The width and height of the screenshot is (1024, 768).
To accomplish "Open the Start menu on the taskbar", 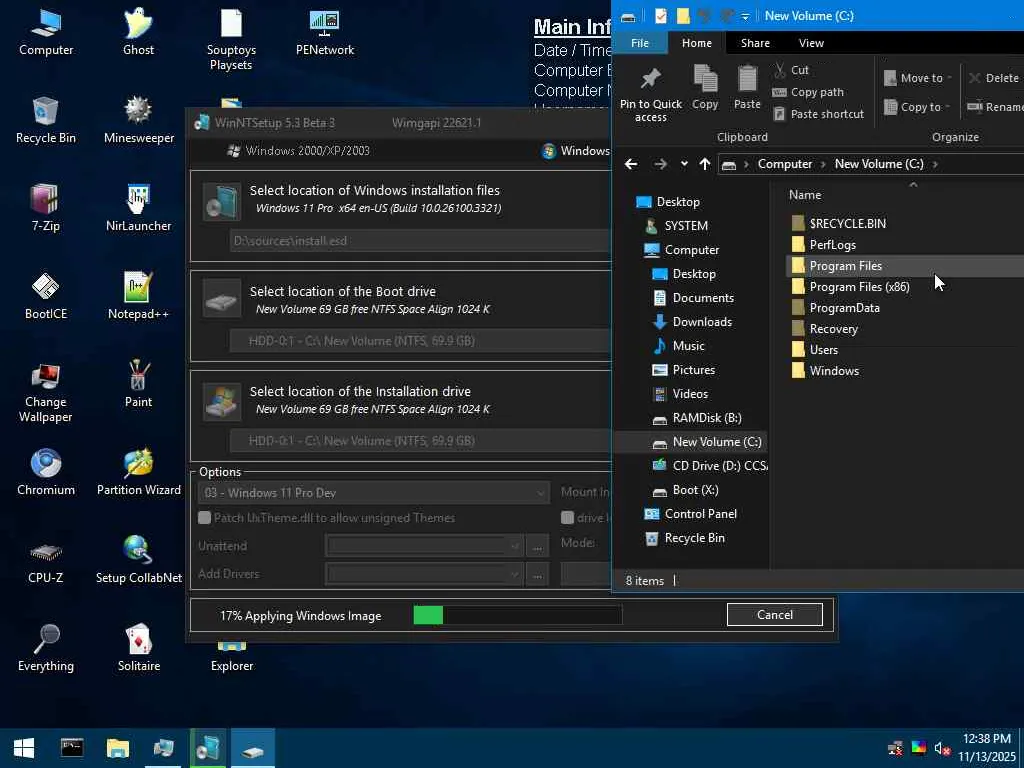I will point(24,748).
